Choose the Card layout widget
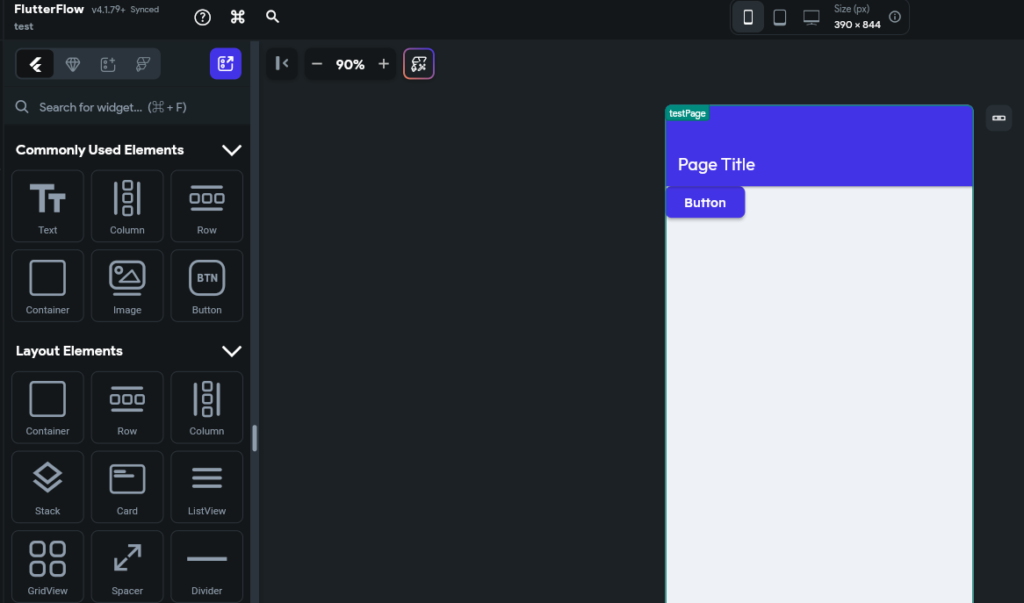 (x=127, y=486)
